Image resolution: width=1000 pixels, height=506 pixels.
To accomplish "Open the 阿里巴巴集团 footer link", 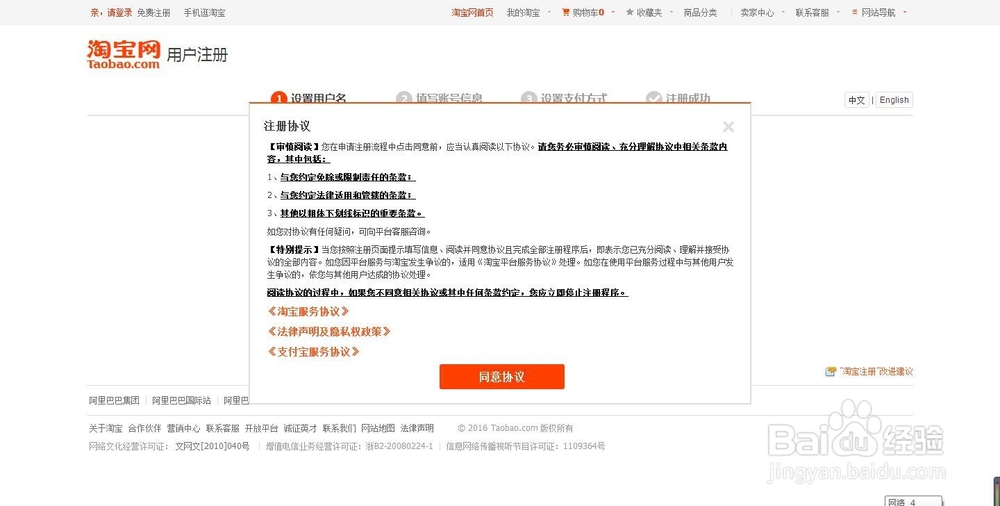I will (x=114, y=401).
